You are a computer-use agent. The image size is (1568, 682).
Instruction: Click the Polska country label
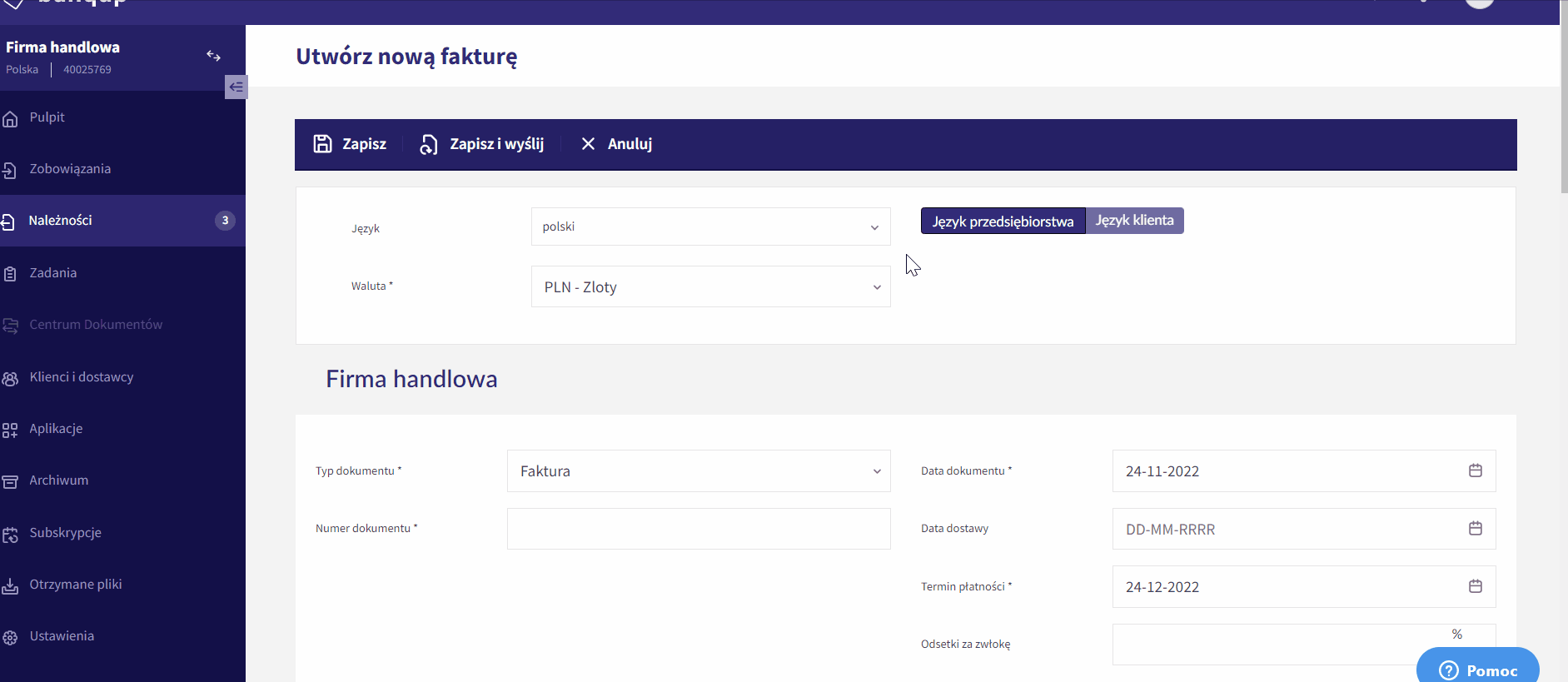pos(22,69)
